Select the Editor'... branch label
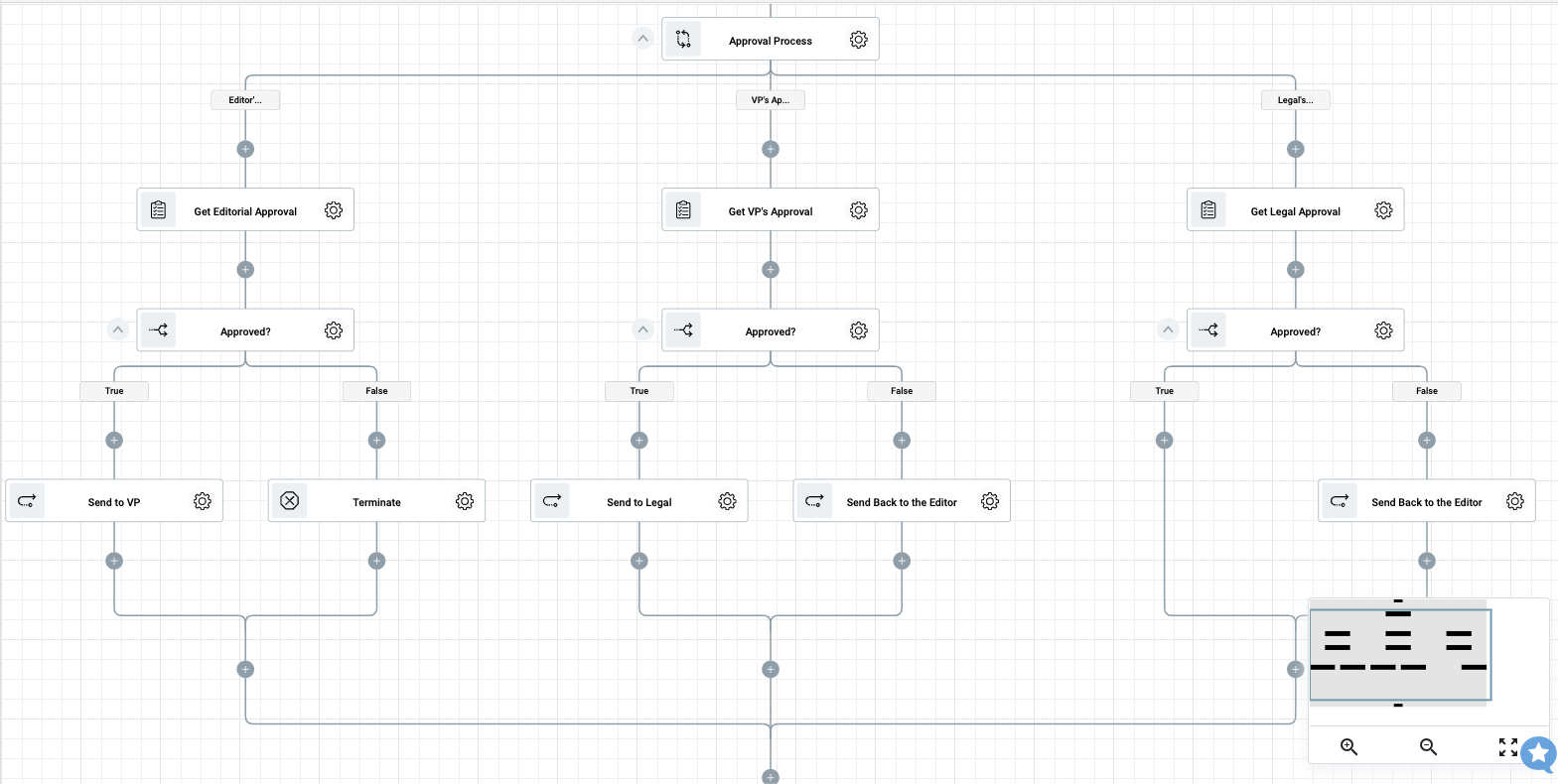The image size is (1558, 784). pyautogui.click(x=245, y=100)
